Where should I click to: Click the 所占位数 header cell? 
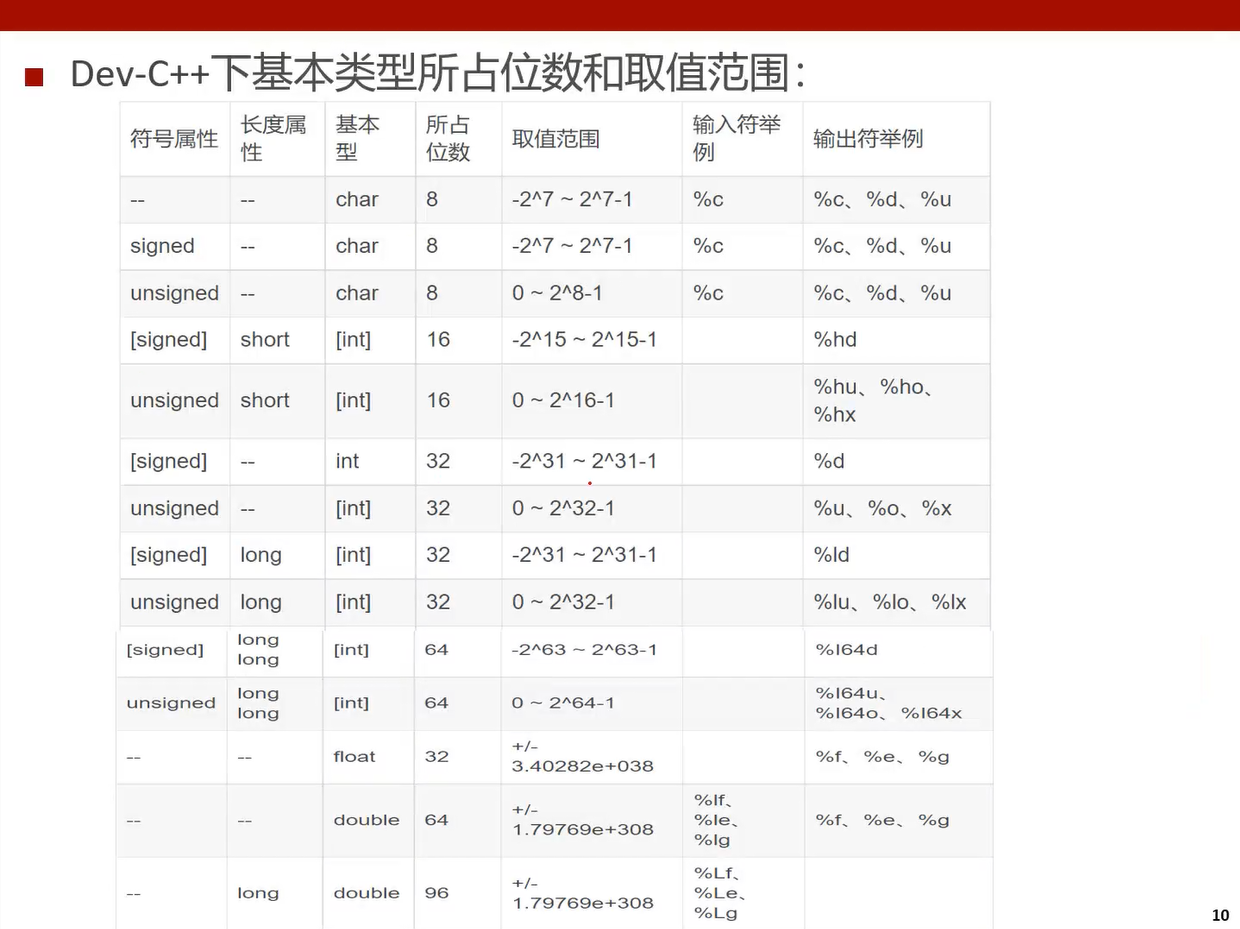[448, 138]
